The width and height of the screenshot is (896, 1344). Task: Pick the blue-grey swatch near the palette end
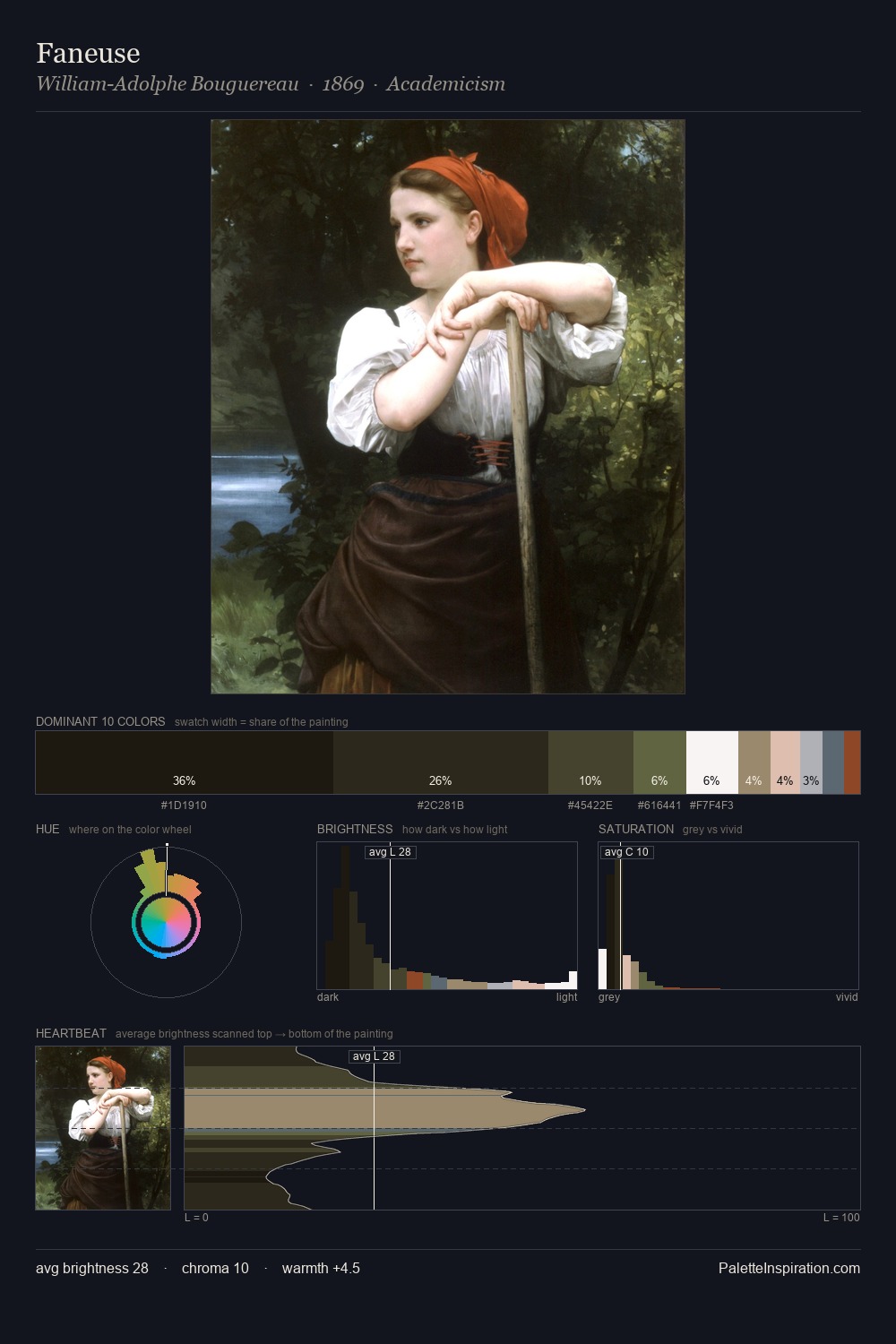pos(833,762)
